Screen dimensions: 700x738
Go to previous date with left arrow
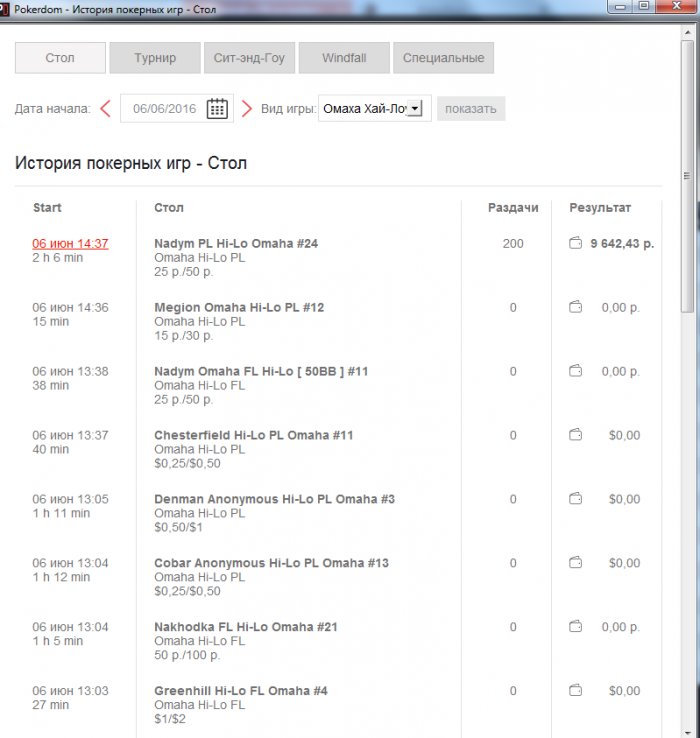pyautogui.click(x=105, y=109)
